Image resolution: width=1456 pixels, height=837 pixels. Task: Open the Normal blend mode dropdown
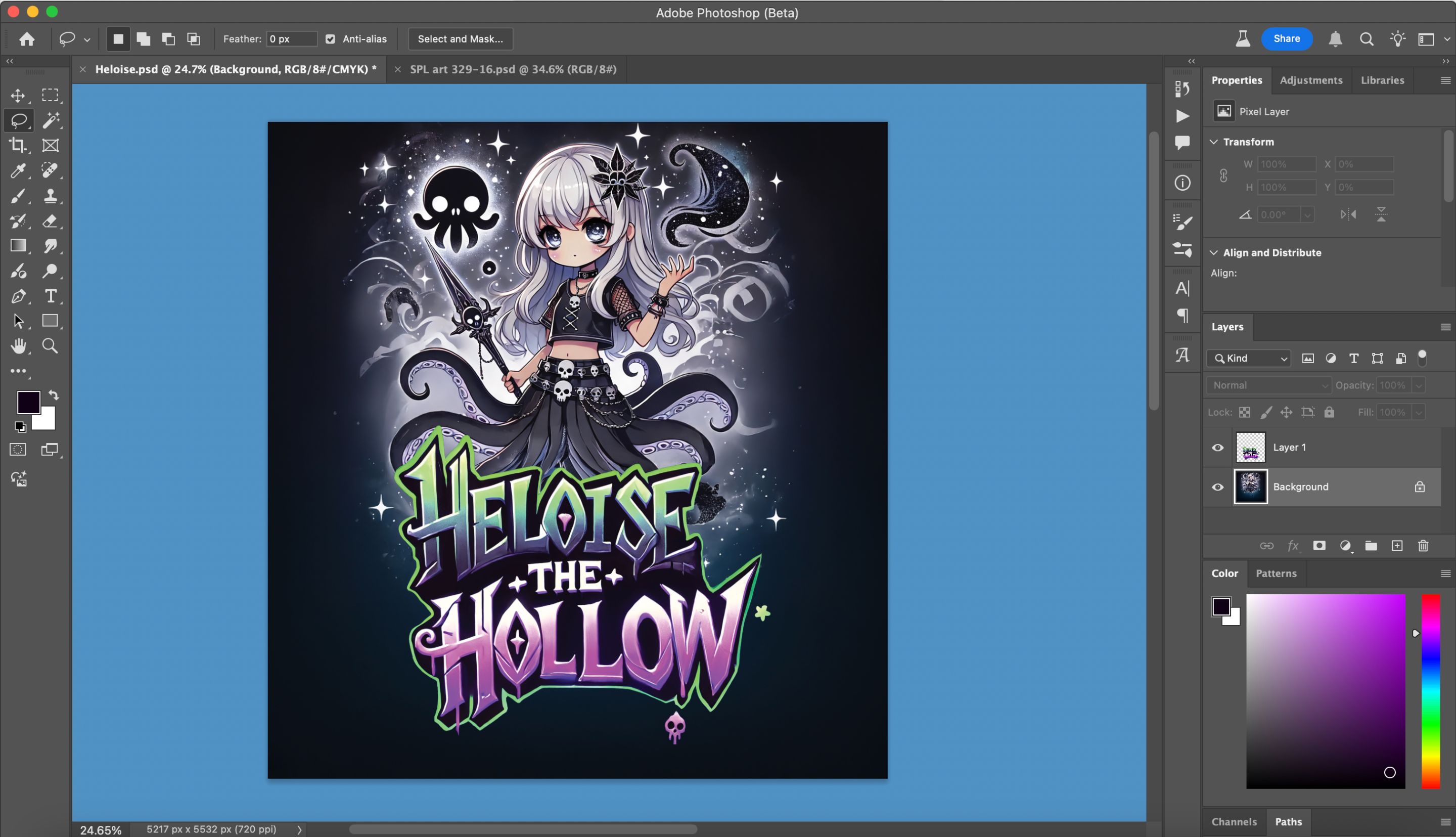1268,385
